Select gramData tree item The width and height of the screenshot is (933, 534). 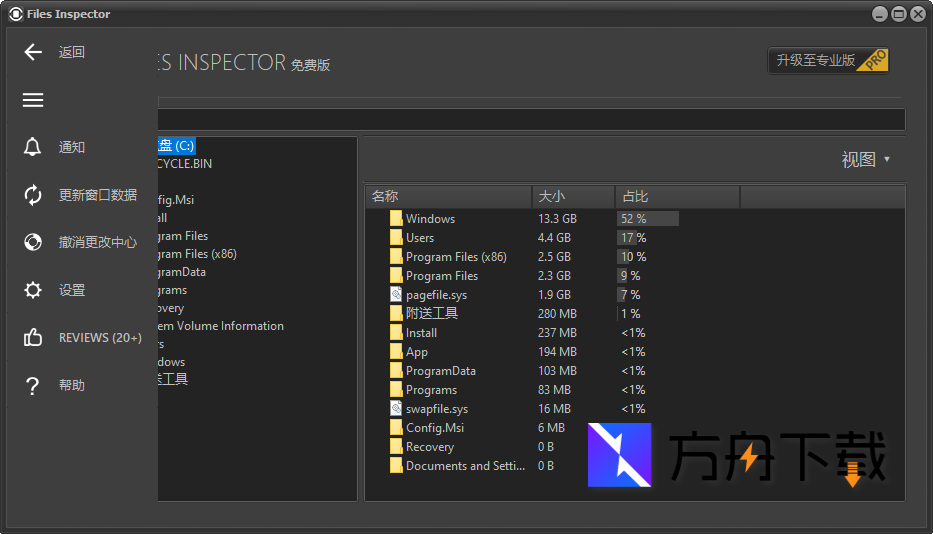coord(182,272)
